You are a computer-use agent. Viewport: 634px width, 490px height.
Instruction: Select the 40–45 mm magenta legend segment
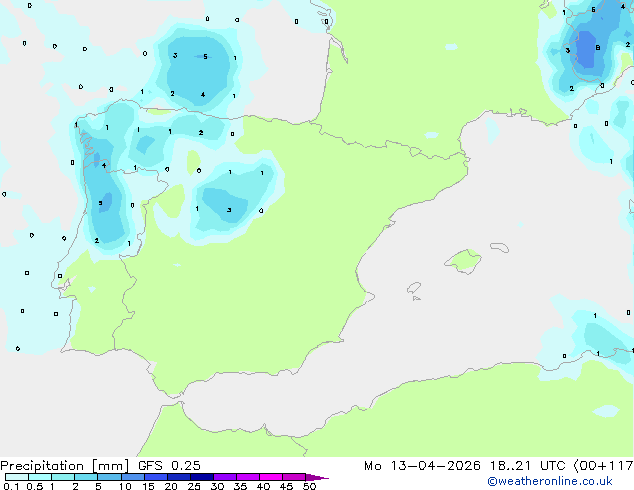tap(271, 477)
